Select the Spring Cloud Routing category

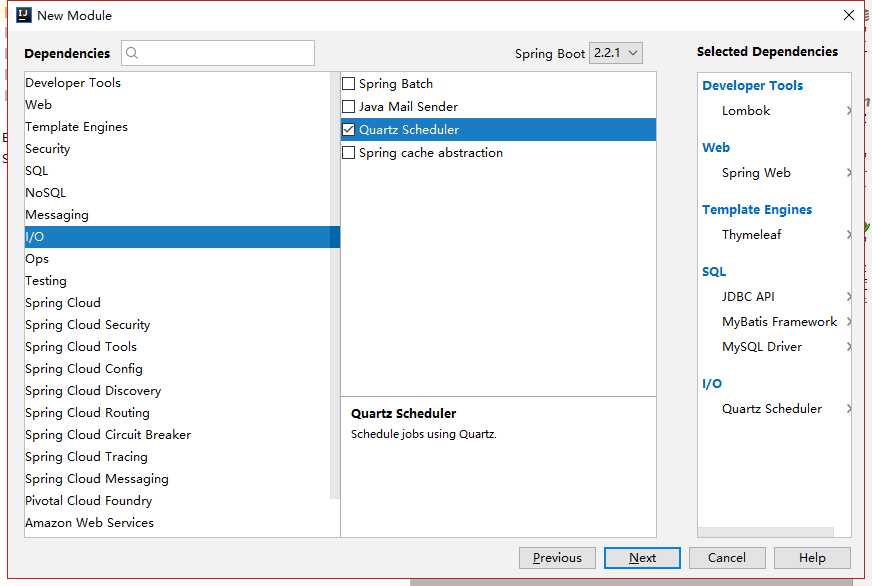pos(177,413)
